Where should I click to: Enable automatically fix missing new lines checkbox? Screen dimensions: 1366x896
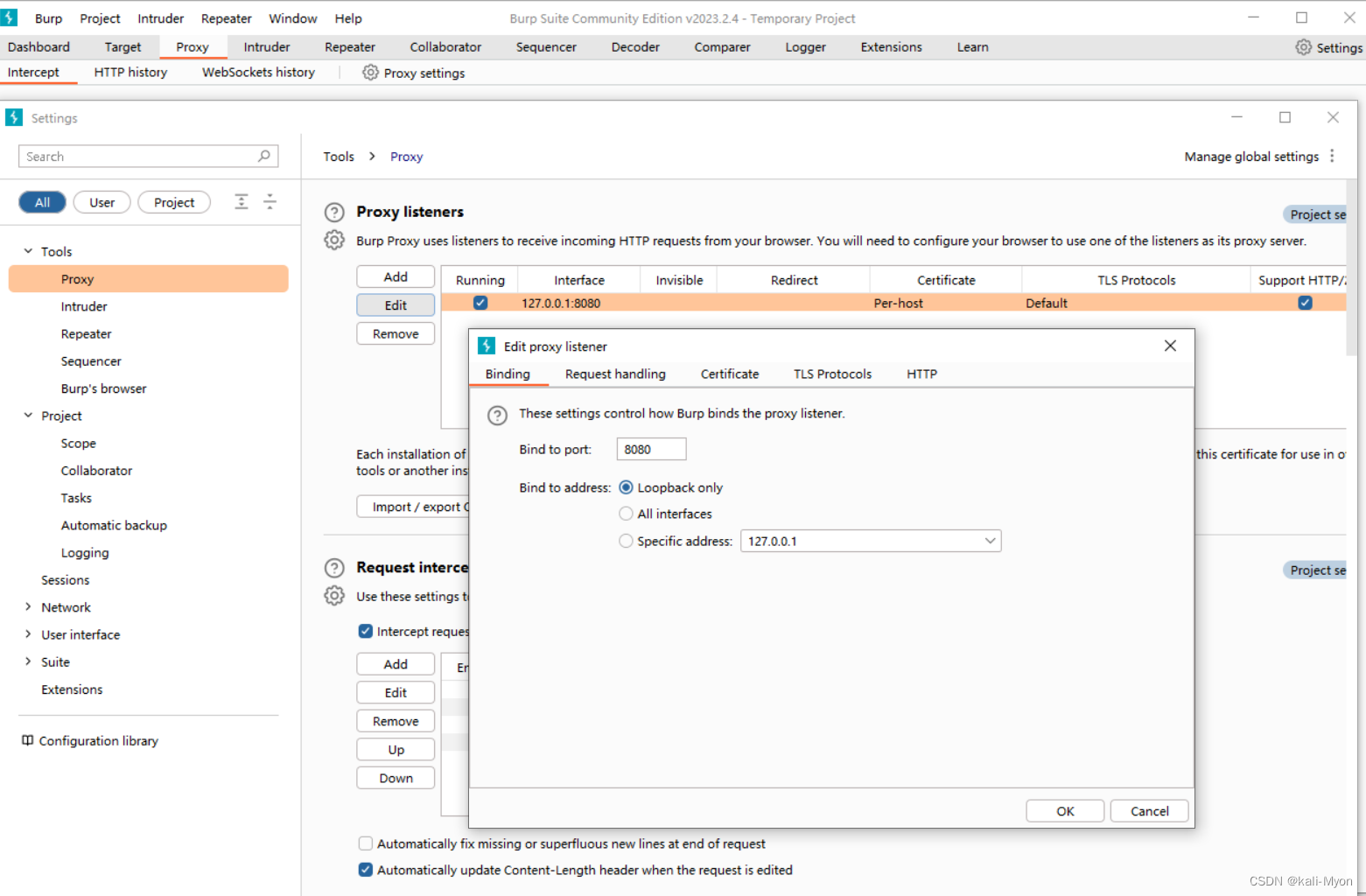366,843
